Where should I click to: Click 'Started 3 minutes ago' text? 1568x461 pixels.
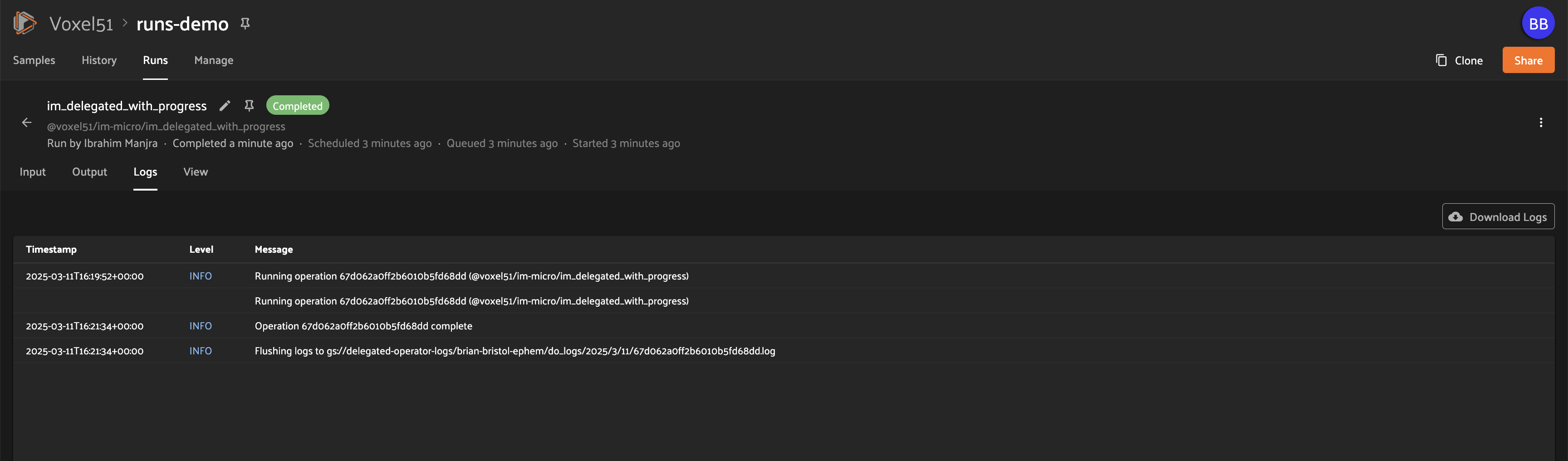pyautogui.click(x=627, y=143)
